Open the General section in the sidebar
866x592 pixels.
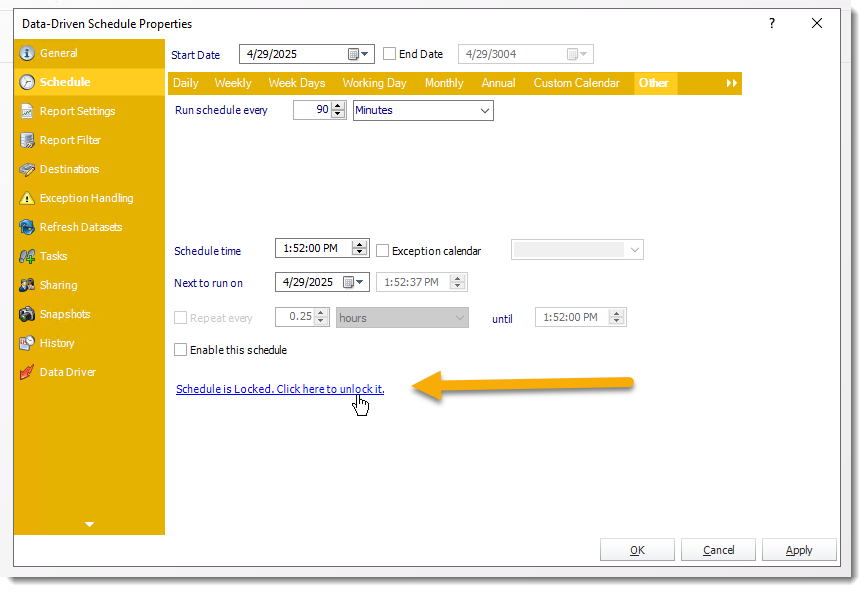(60, 53)
